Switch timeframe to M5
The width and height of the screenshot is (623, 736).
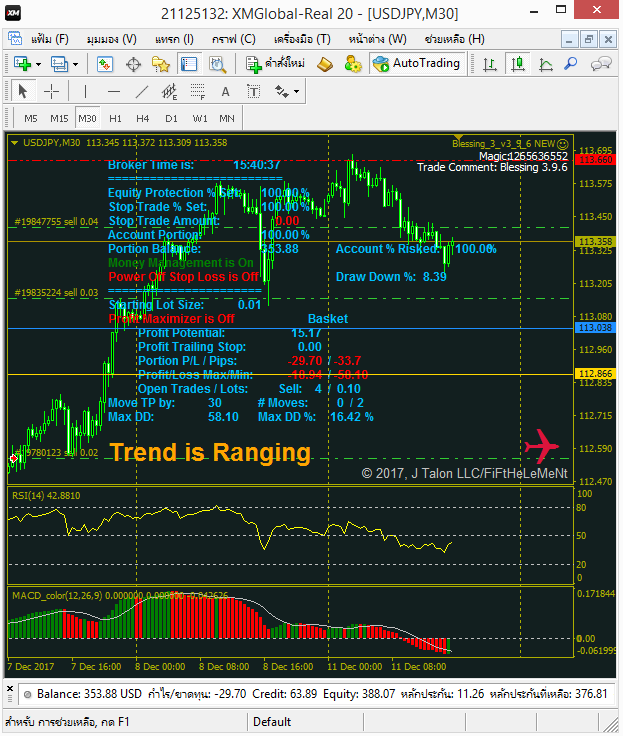point(31,119)
